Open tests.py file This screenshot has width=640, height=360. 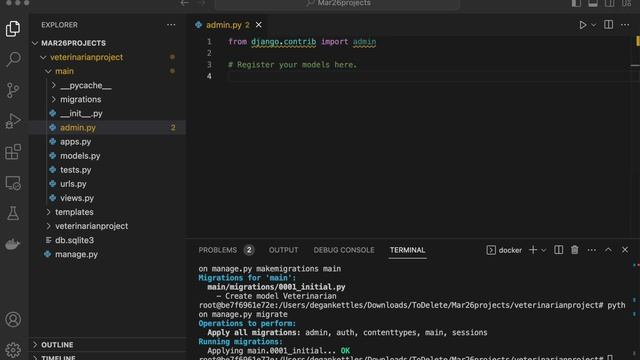click(108, 170)
